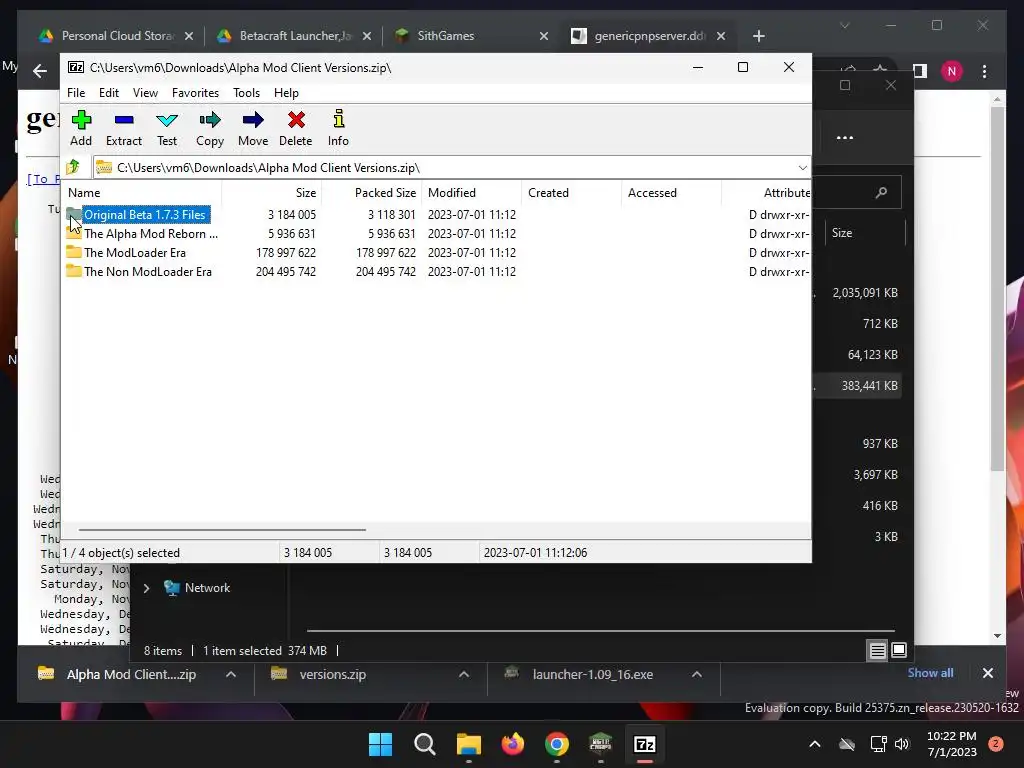Select The Alpha Mod Reborn folder row

(x=438, y=234)
